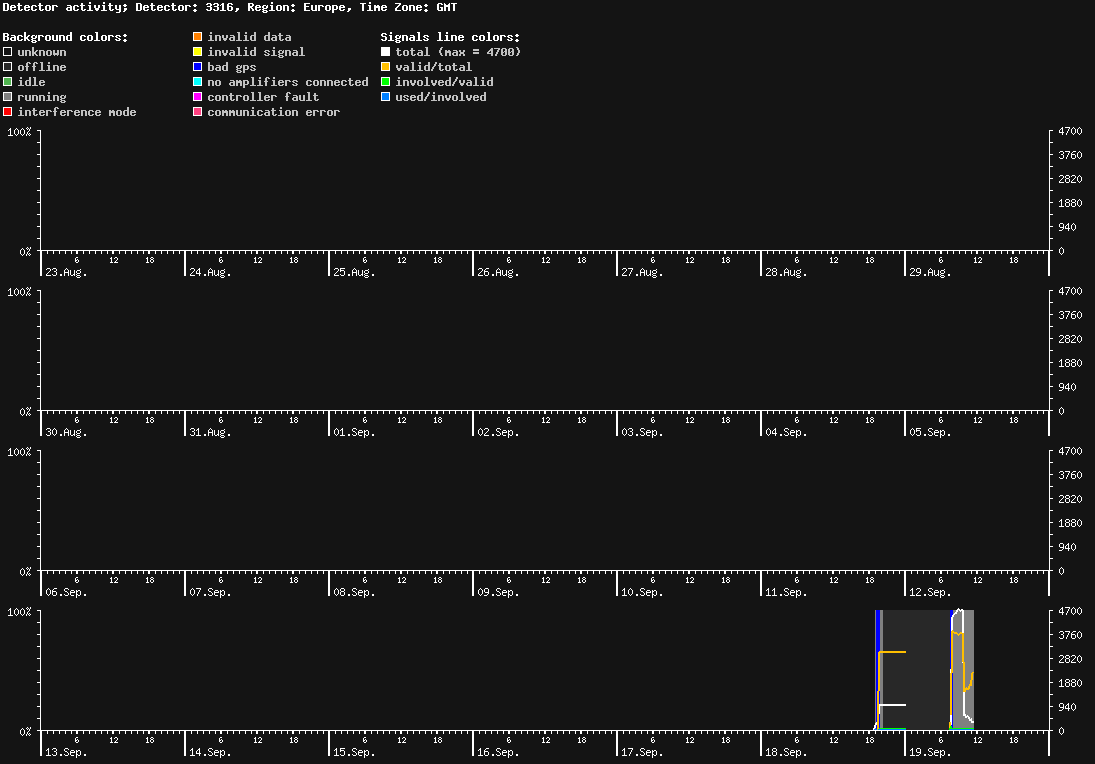
Task: Click the 'Detector activity' title text
Action: (64, 7)
